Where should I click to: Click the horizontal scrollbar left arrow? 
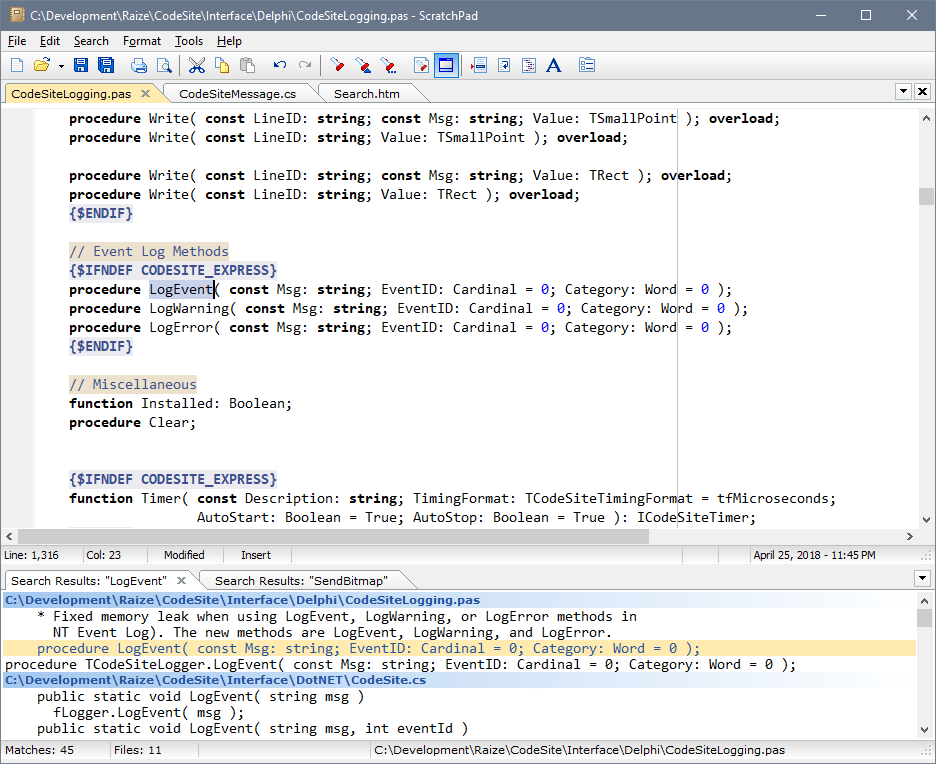(x=8, y=536)
